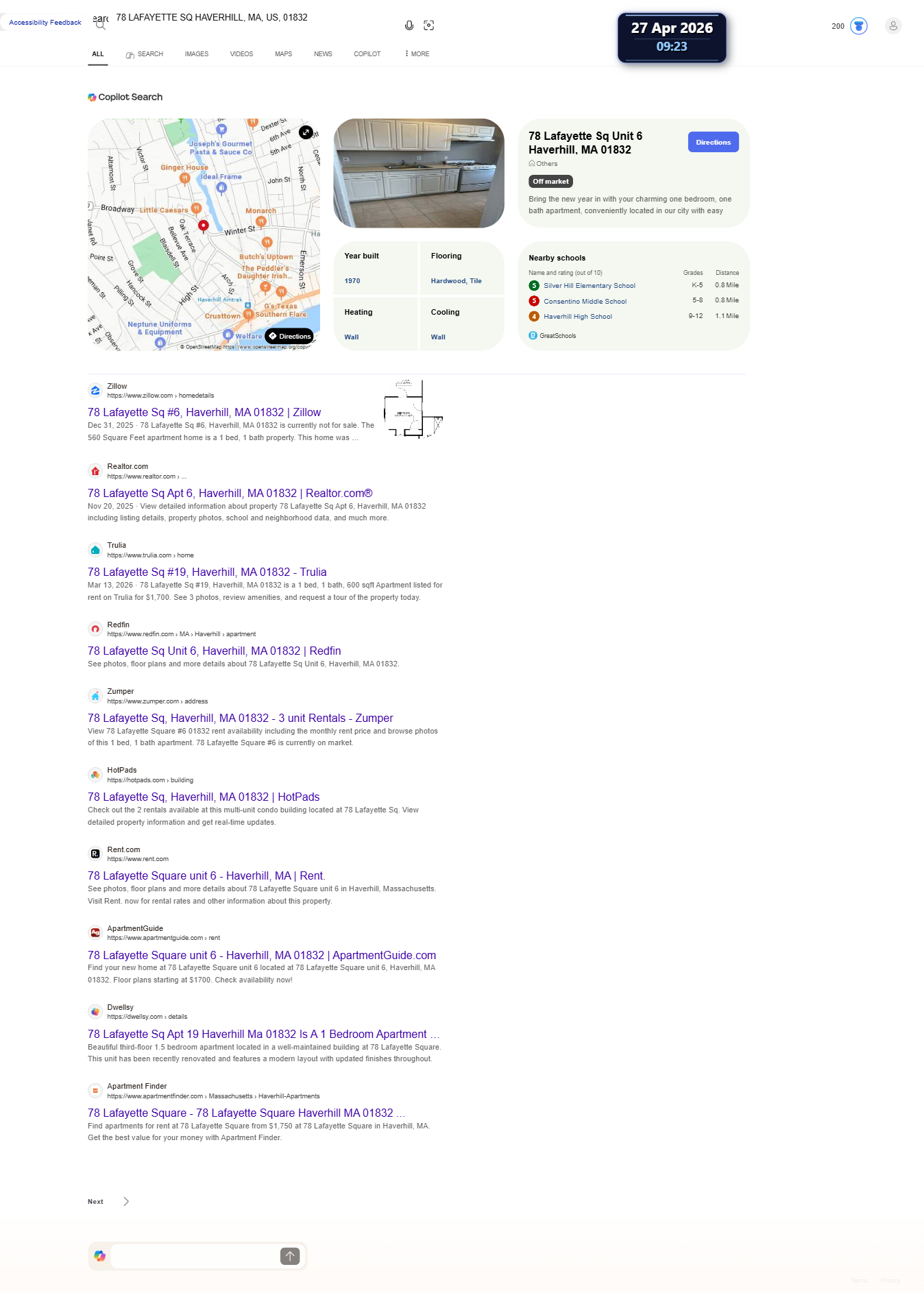Click the Copilot chat input box
The height and width of the screenshot is (1293, 924).
(194, 1256)
